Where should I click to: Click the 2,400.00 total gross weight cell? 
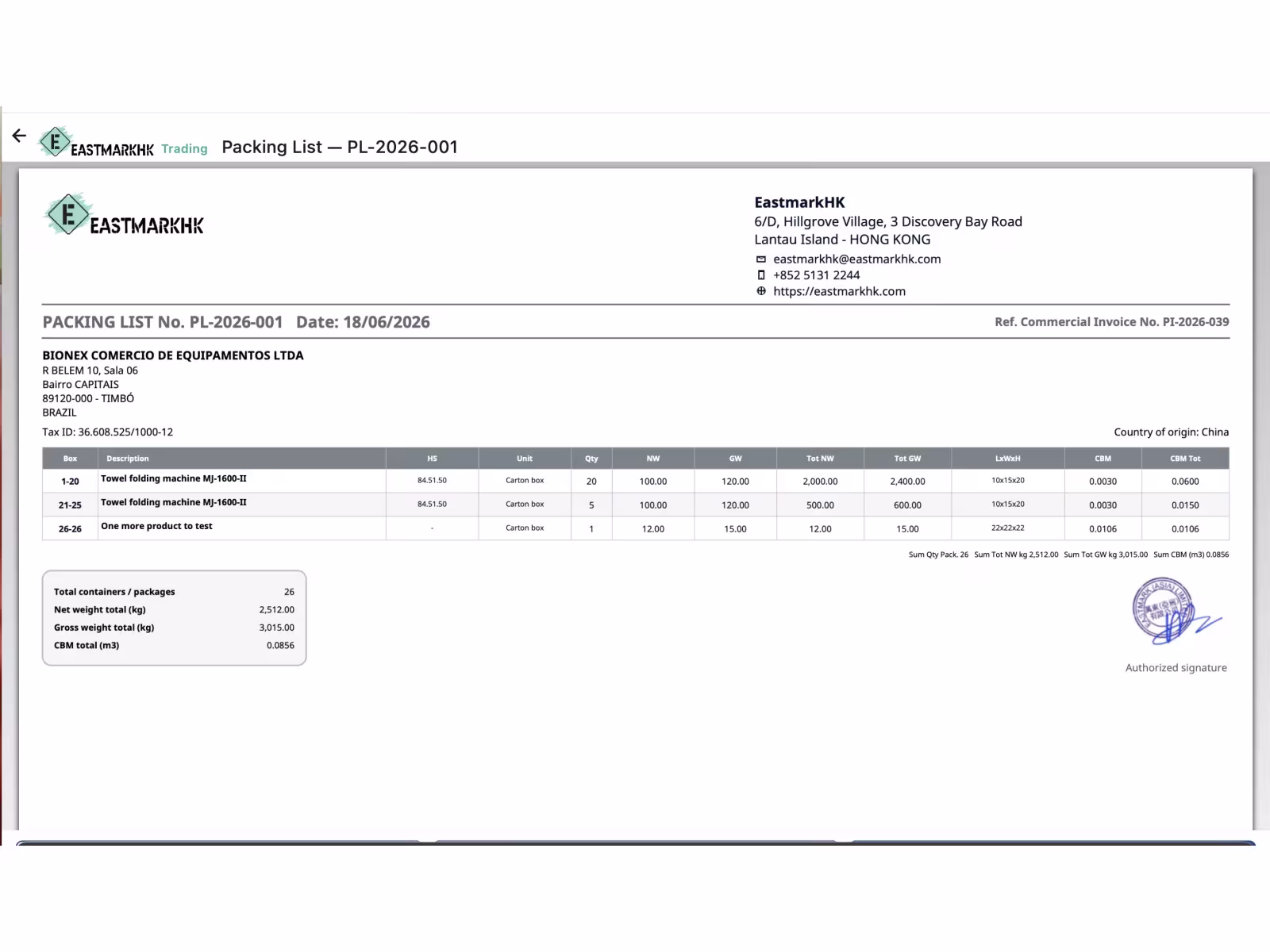point(907,482)
